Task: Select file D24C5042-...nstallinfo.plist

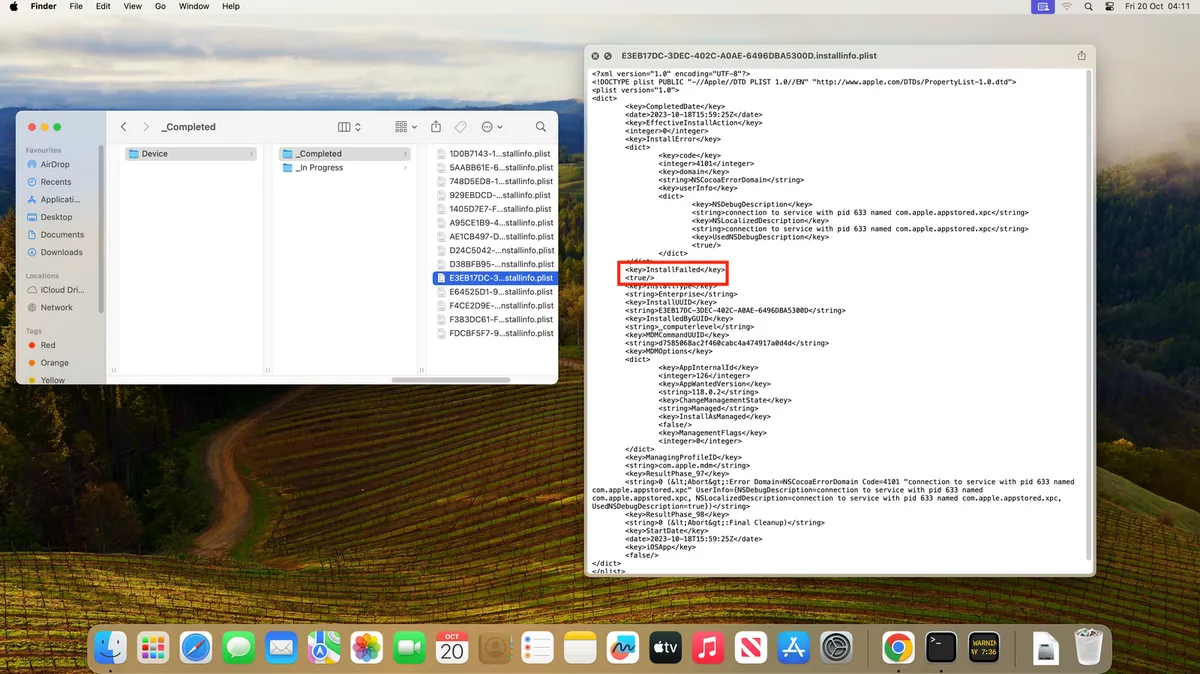Action: [x=494, y=251]
